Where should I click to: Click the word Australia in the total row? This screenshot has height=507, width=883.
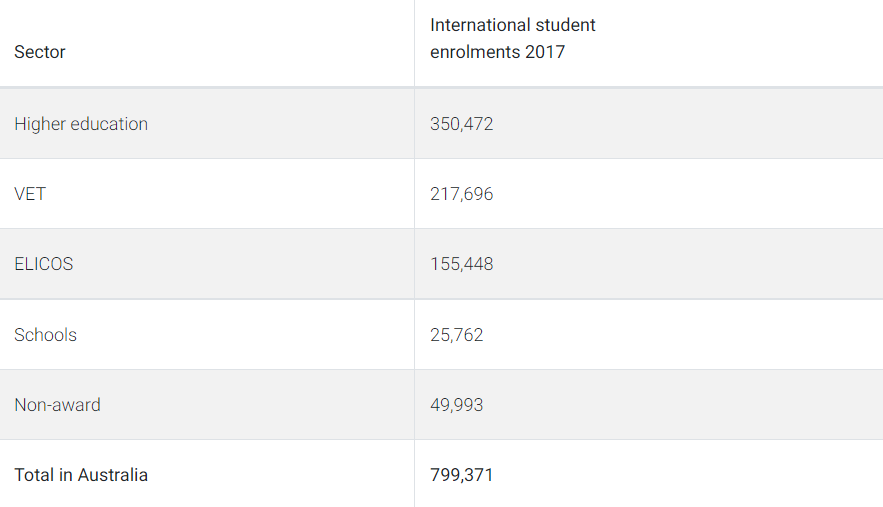coord(112,475)
